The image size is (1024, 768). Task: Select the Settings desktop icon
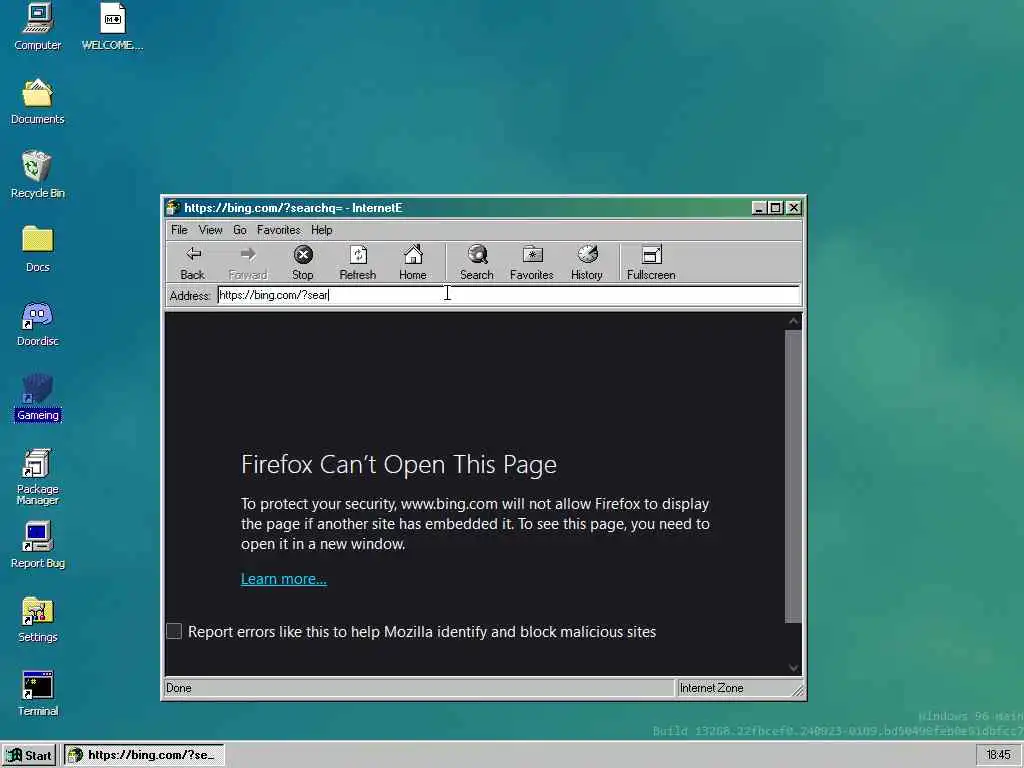(38, 620)
